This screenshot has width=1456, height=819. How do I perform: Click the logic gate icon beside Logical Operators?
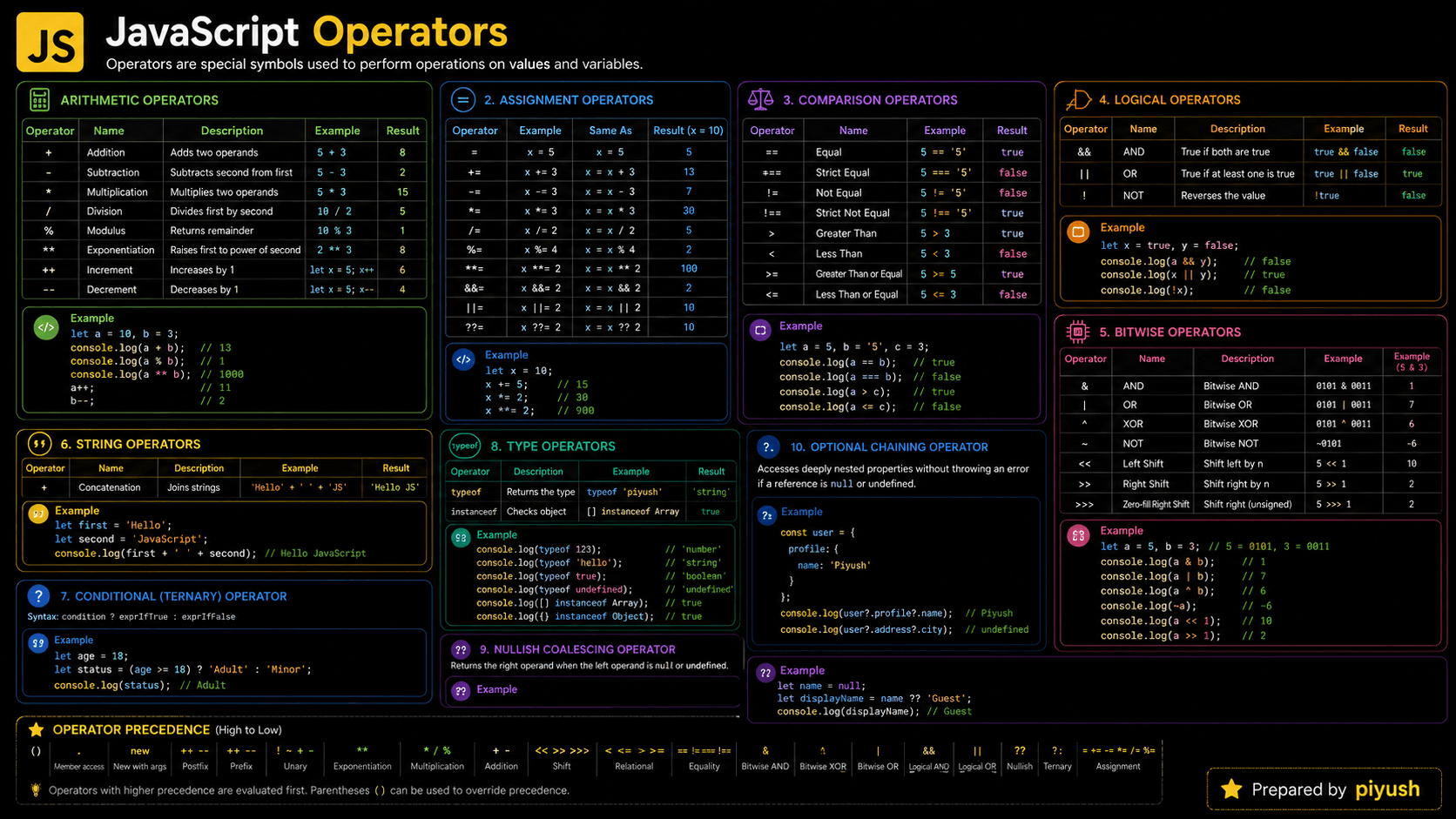pos(1078,99)
